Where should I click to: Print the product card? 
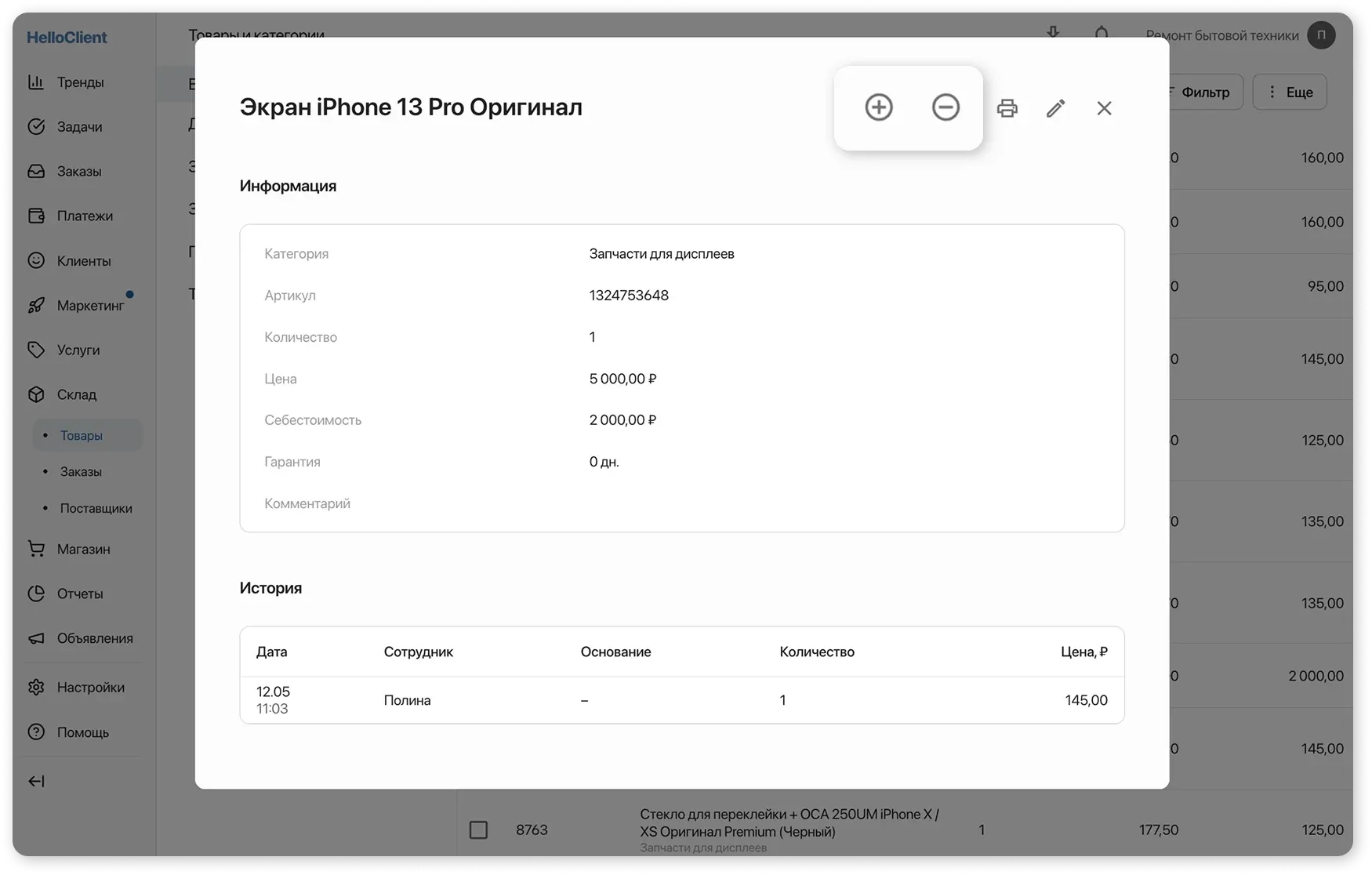pos(1007,108)
